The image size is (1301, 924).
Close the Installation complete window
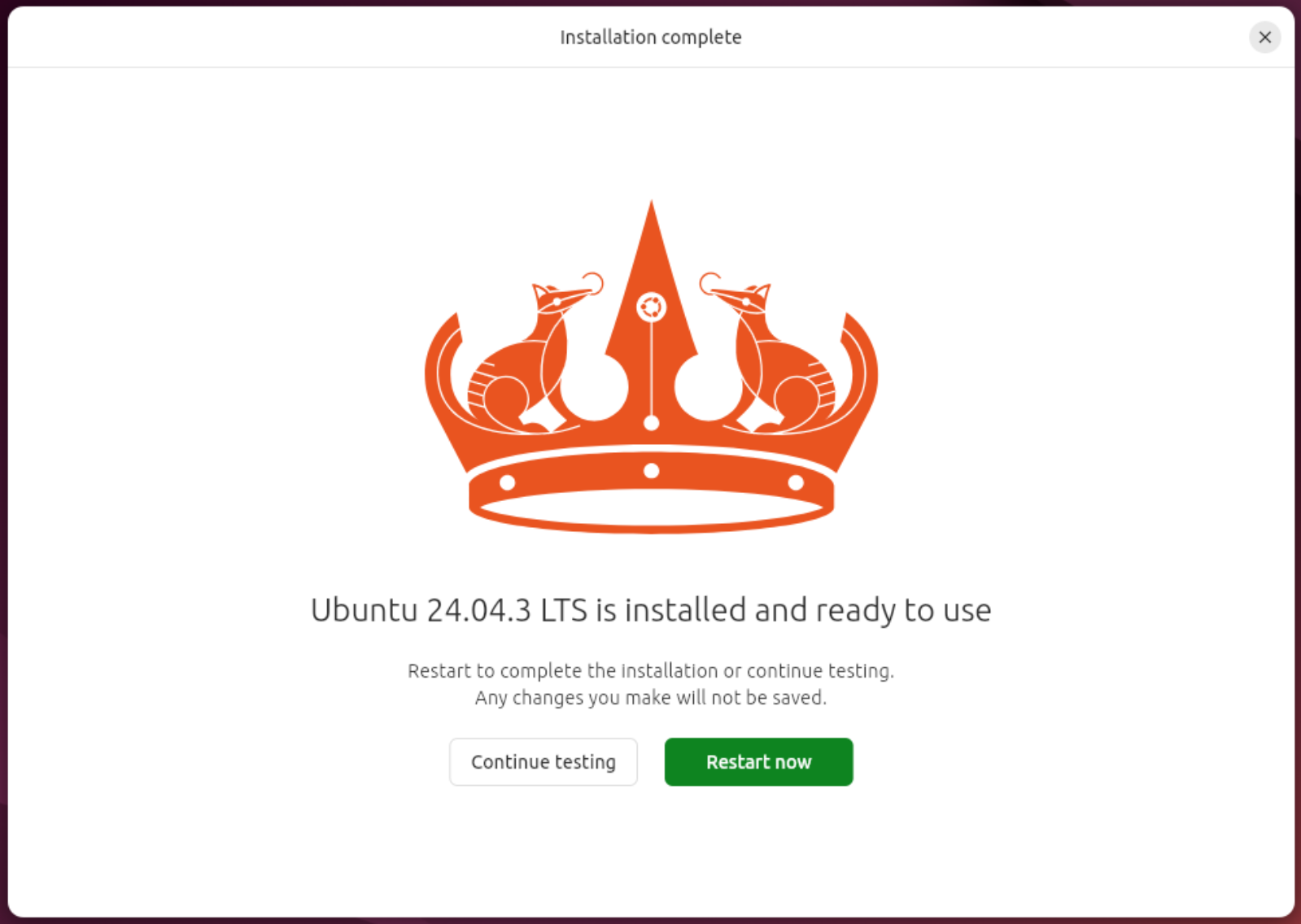point(1264,37)
